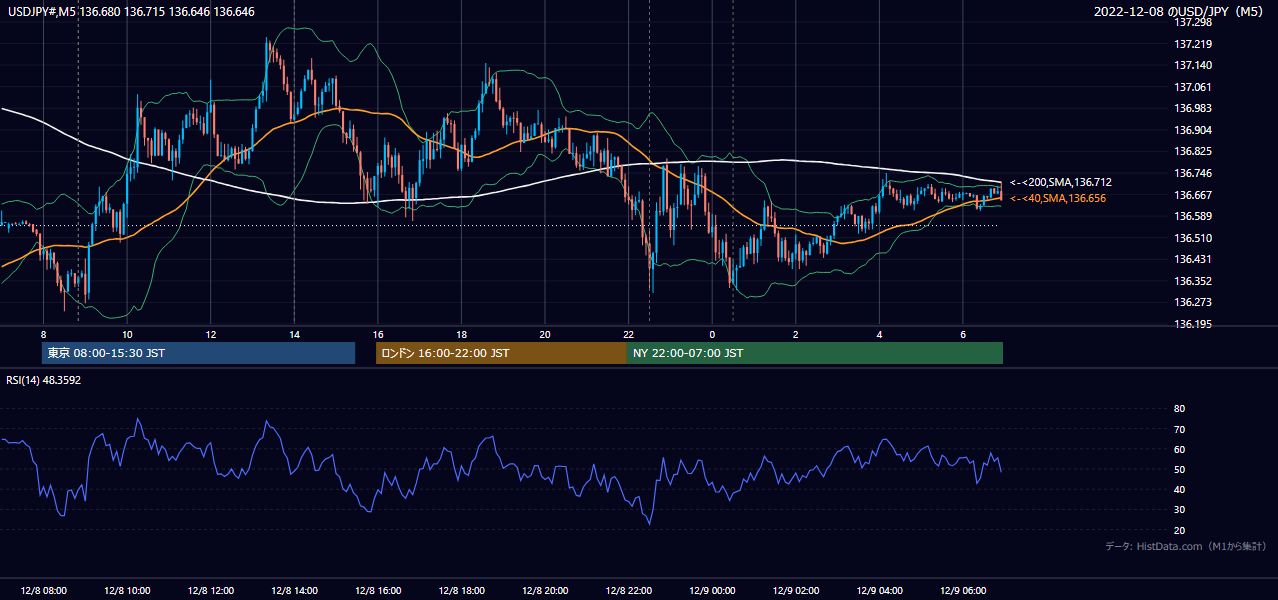The width and height of the screenshot is (1278, 600).
Task: Click RSI scale value 60
Action: point(1179,449)
